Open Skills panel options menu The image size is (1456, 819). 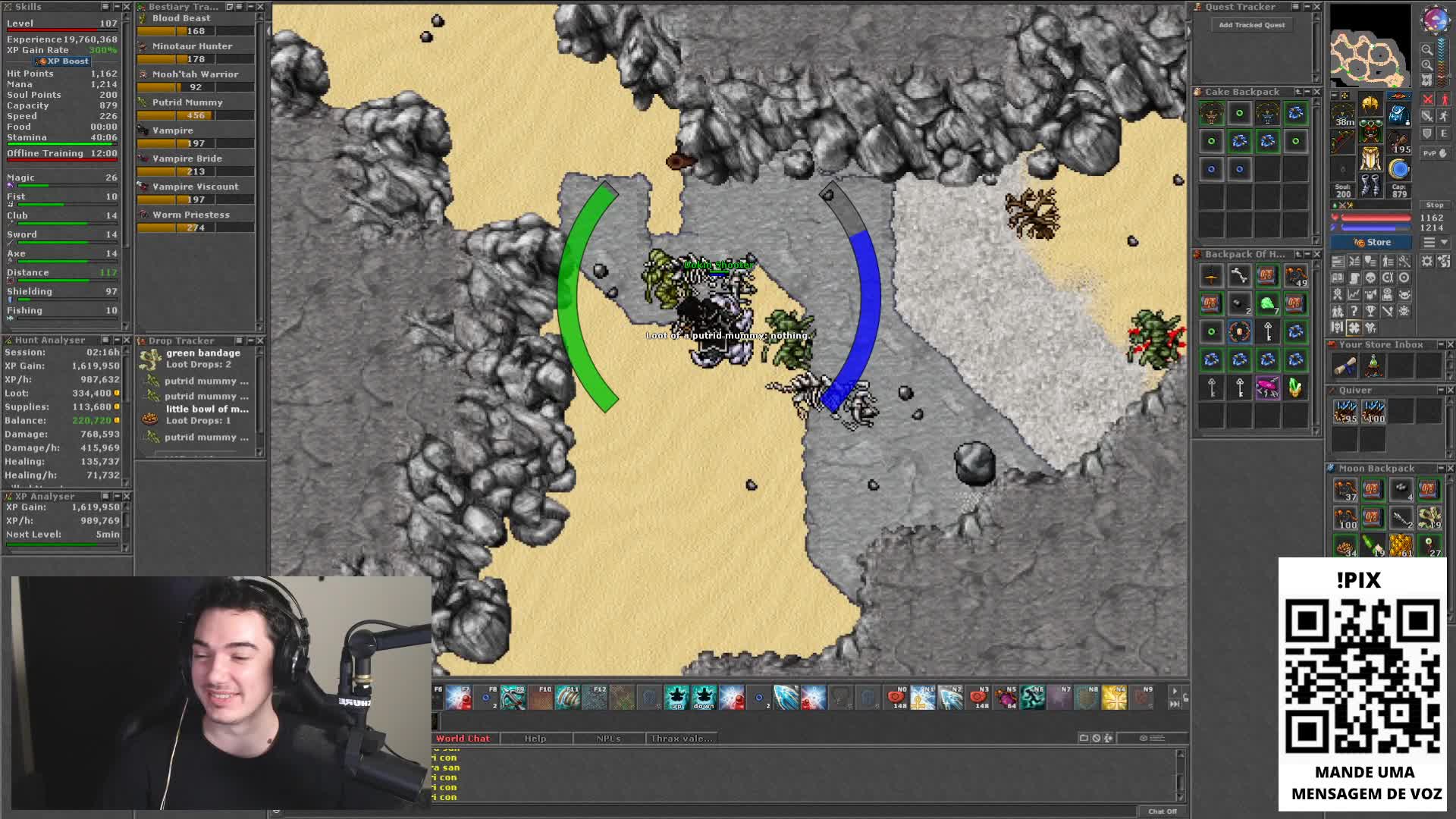coord(106,7)
